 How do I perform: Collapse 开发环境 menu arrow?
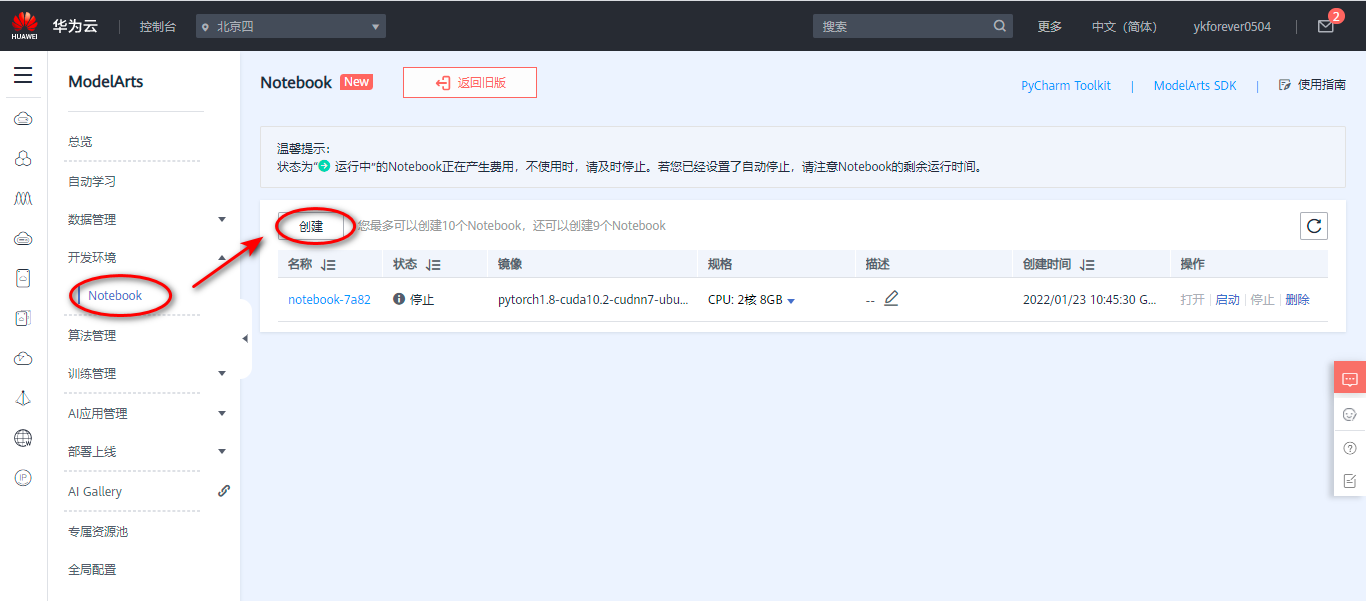coord(222,257)
